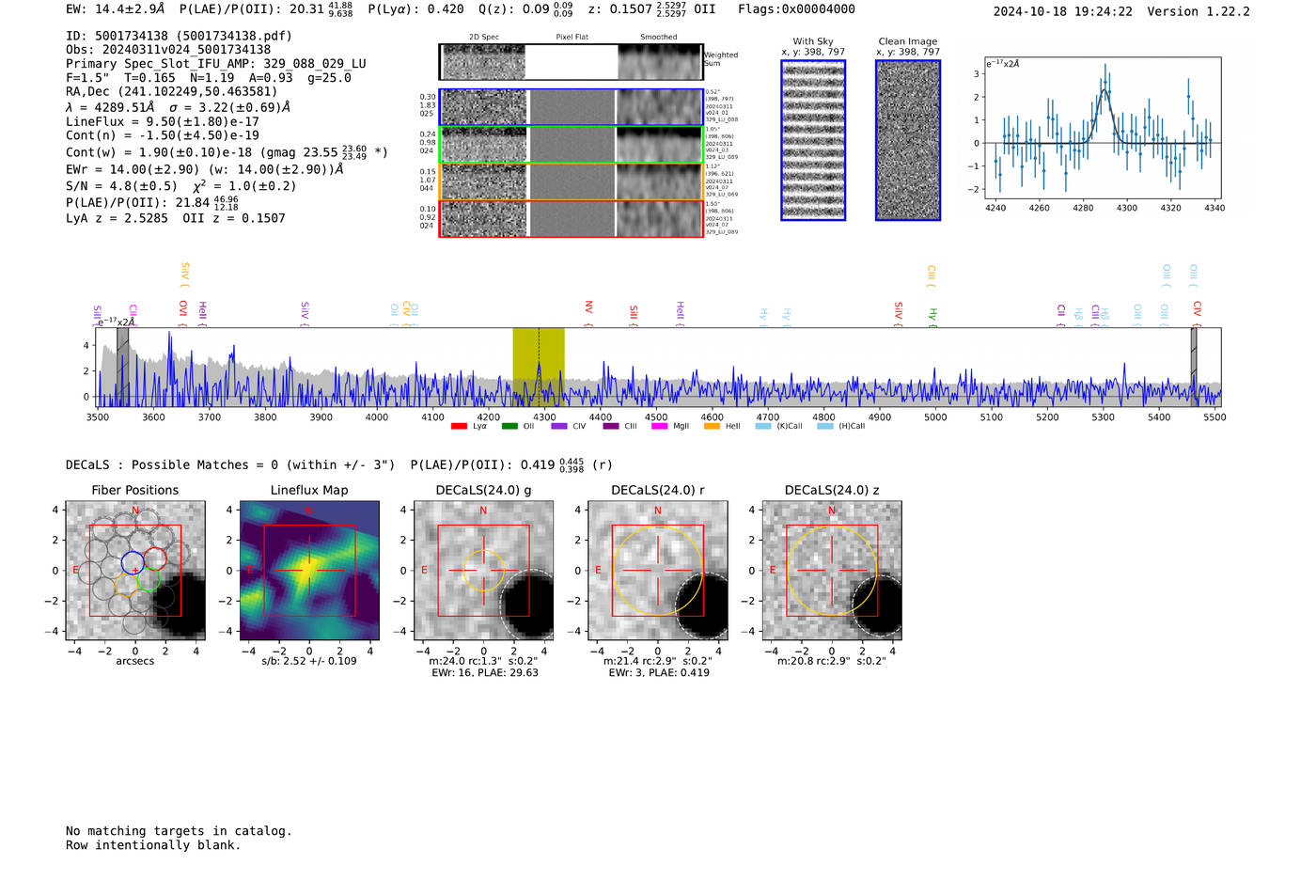Click the Gaussian emission-line fit plot
The image size is (1316, 896).
coord(1102,128)
